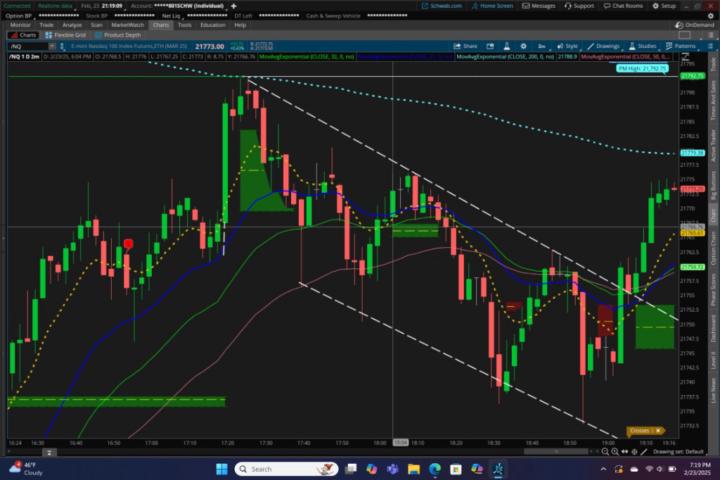
Task: Open Edit Studies flask icon in toolbar
Action: click(506, 46)
